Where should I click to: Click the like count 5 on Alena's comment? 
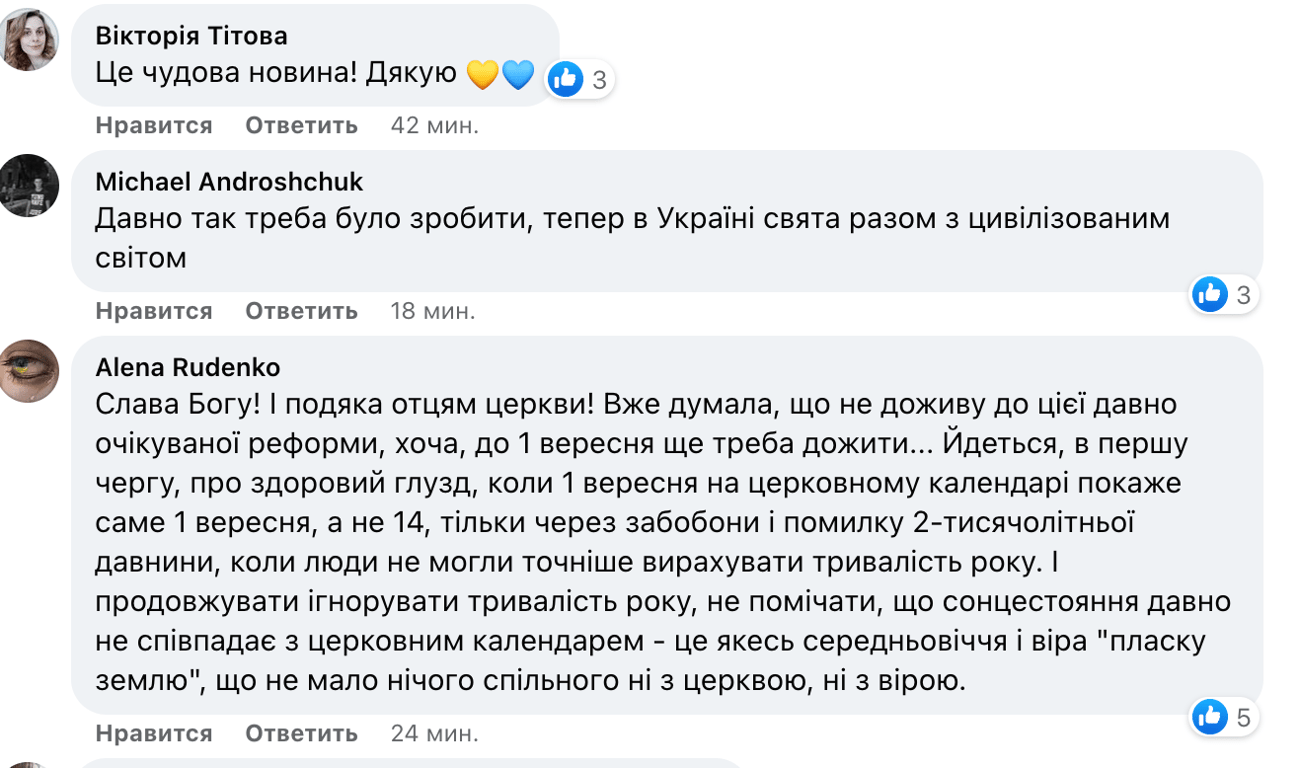pyautogui.click(x=1243, y=717)
